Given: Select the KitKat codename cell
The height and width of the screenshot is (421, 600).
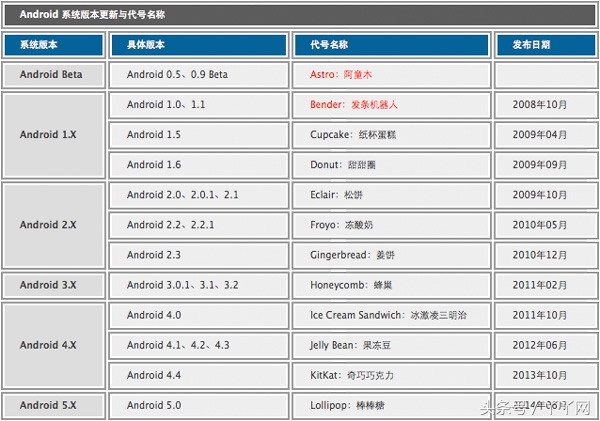Looking at the screenshot, I should point(391,375).
